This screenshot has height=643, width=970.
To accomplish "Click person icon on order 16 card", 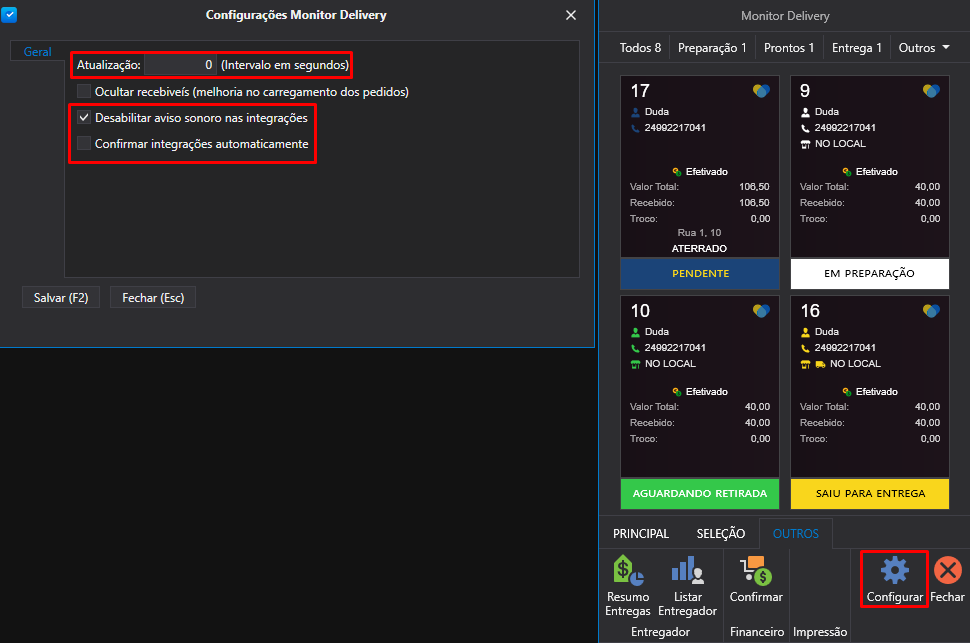I will tap(805, 332).
